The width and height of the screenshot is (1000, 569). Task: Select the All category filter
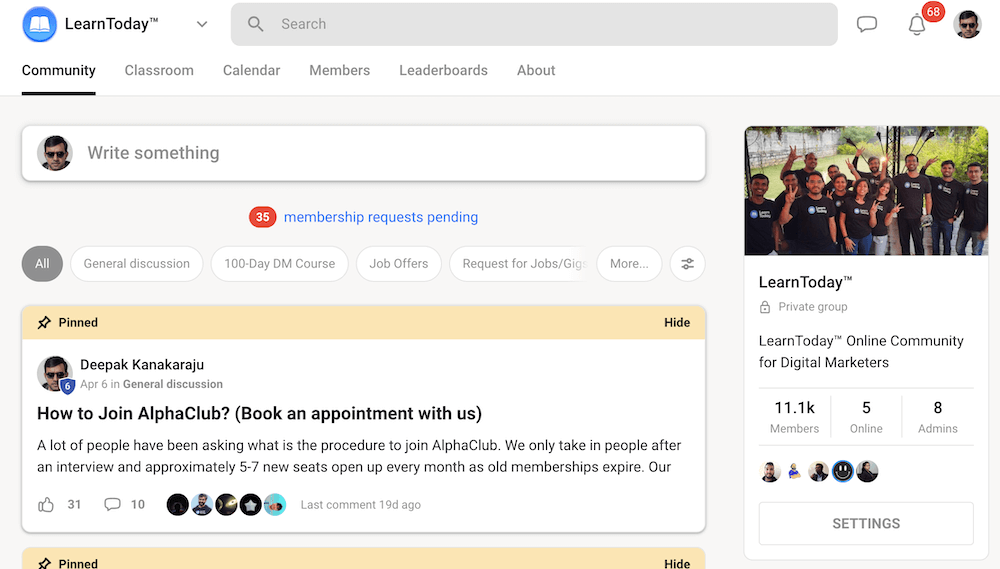point(42,264)
